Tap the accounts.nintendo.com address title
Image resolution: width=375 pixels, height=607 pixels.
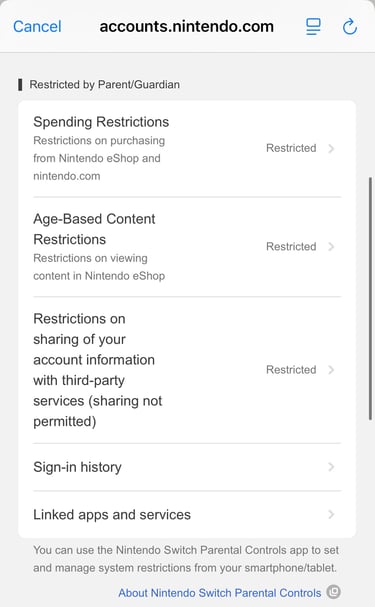coord(187,27)
